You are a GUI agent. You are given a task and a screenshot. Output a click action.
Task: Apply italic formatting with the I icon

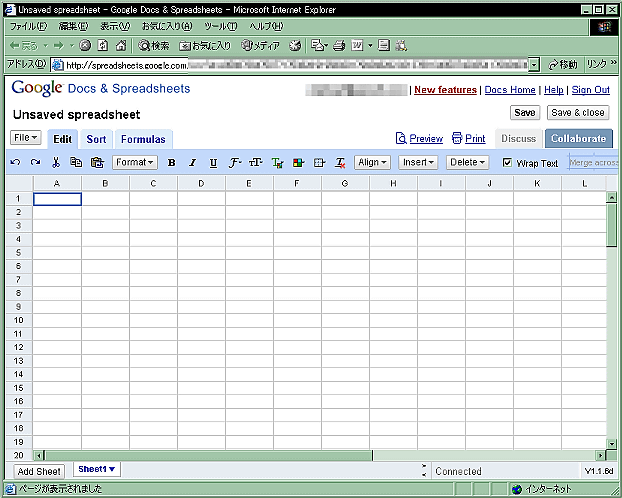(x=192, y=163)
